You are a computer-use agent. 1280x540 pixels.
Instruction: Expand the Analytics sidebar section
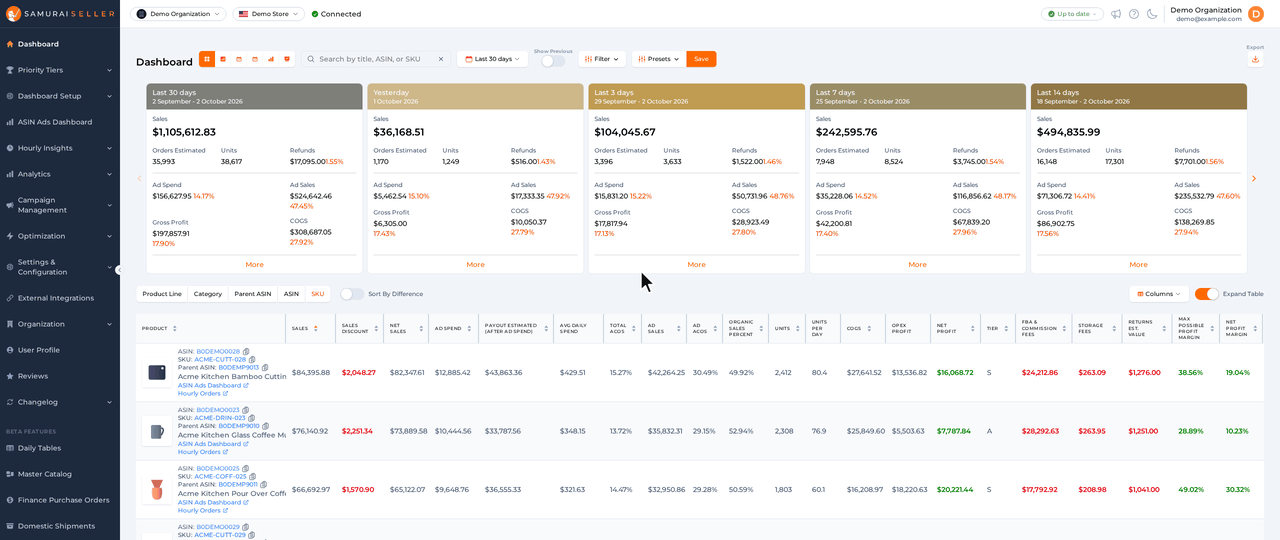click(60, 174)
